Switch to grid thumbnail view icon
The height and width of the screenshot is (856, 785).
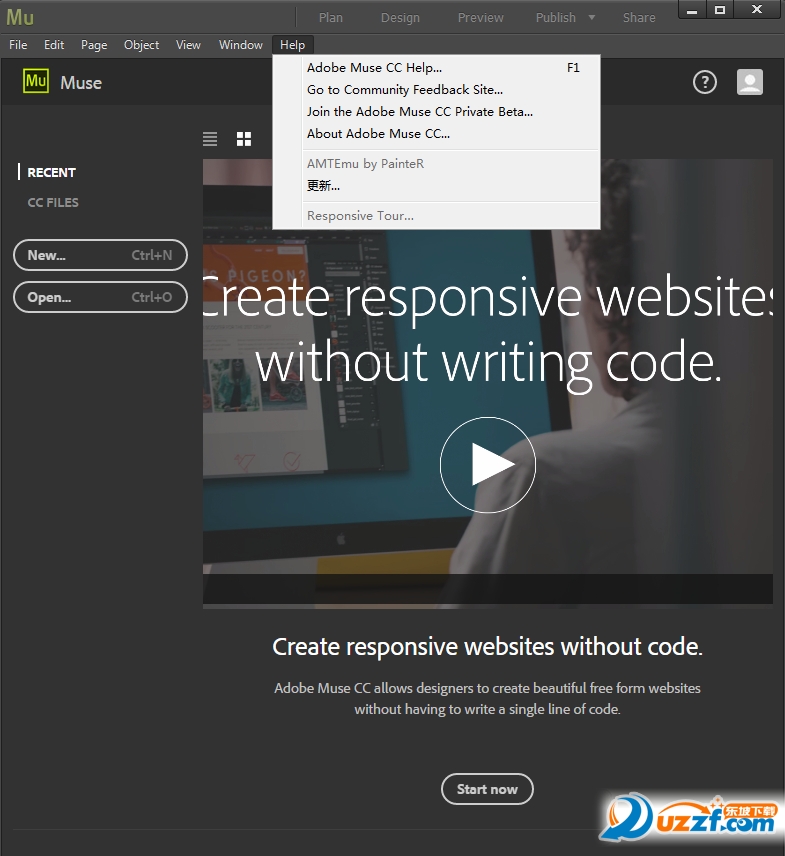243,139
